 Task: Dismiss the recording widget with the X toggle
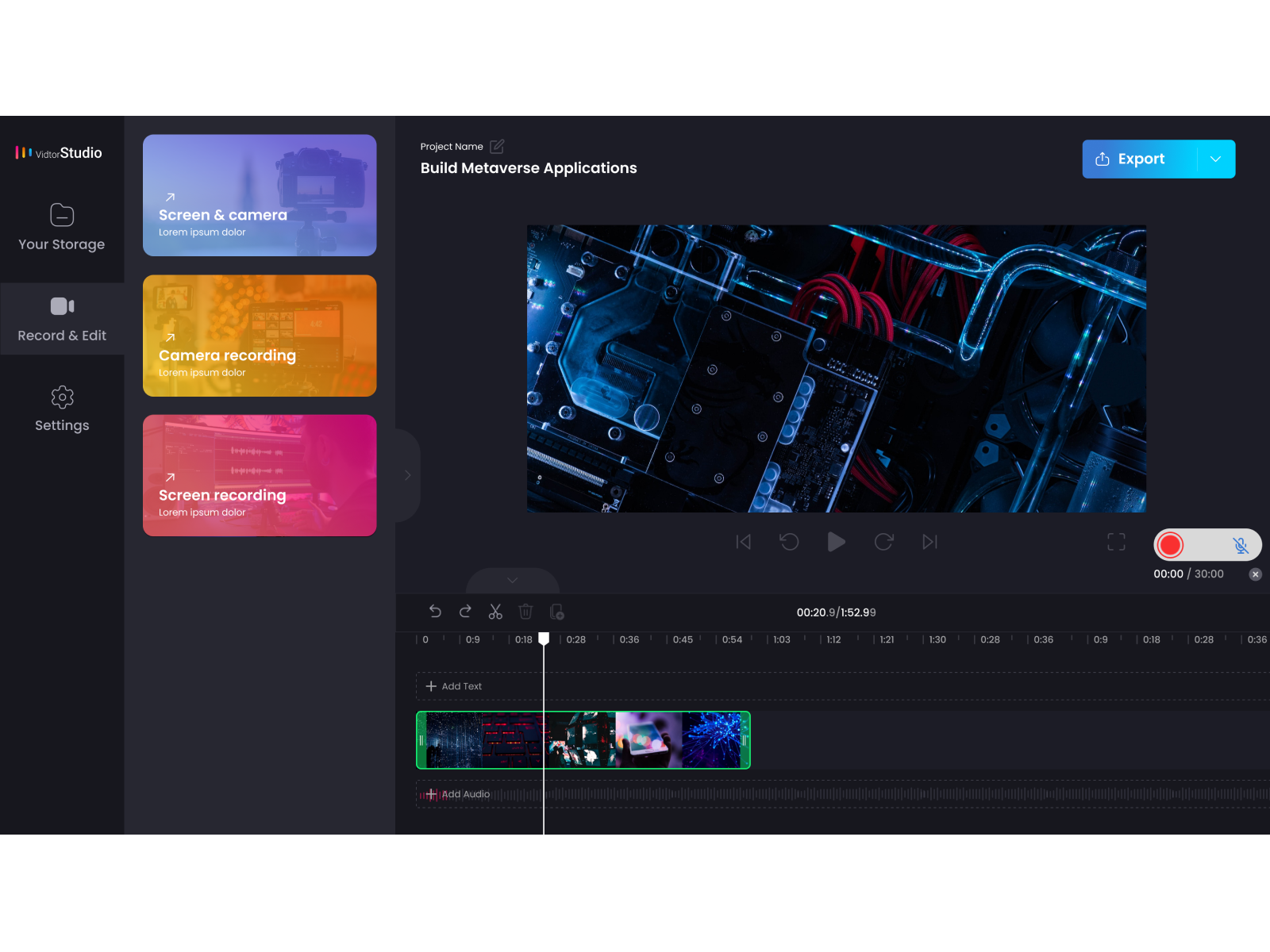(1256, 574)
